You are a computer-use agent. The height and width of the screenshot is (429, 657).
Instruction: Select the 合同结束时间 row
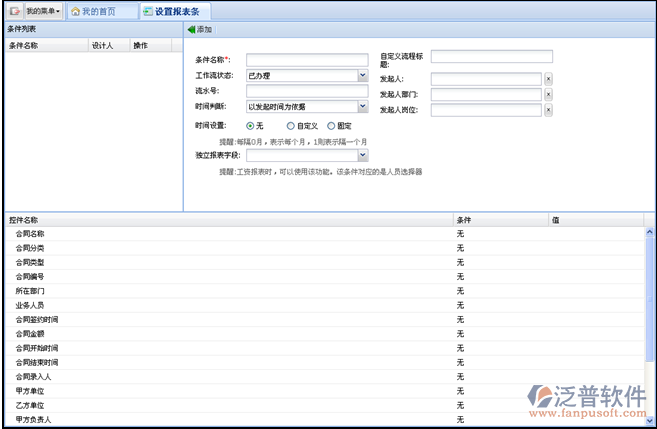click(x=325, y=362)
